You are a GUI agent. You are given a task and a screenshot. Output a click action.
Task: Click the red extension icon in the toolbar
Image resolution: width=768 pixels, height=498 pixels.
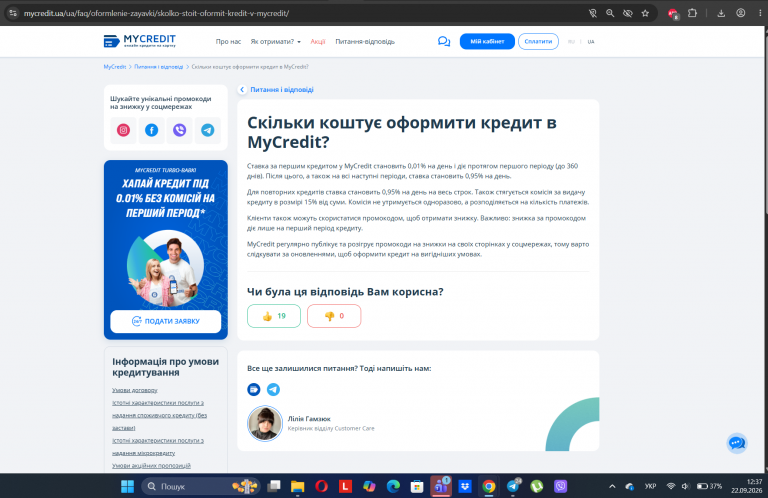coord(673,14)
